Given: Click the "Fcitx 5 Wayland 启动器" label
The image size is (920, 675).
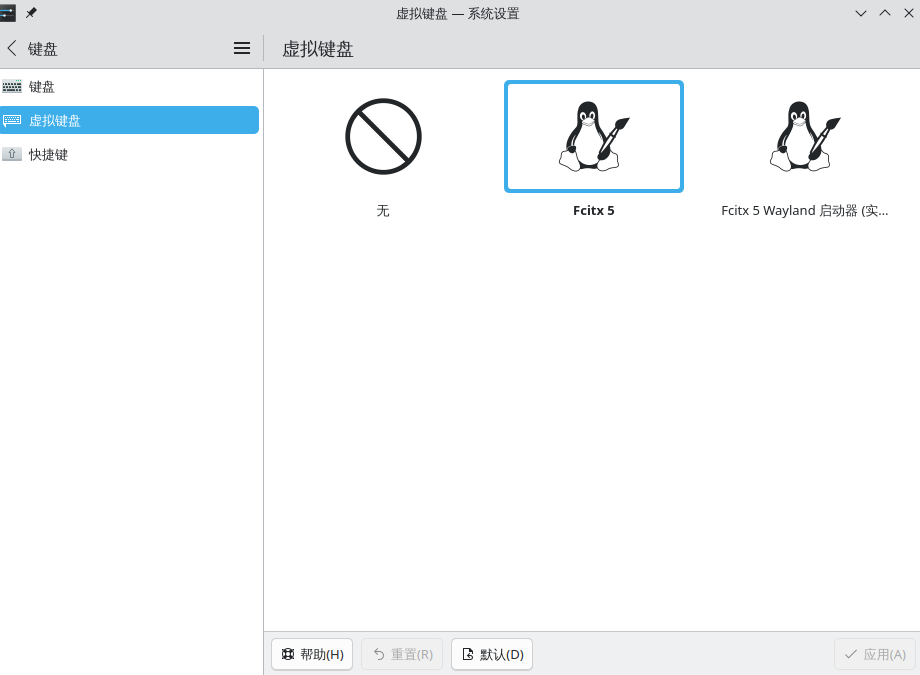Looking at the screenshot, I should (x=805, y=211).
